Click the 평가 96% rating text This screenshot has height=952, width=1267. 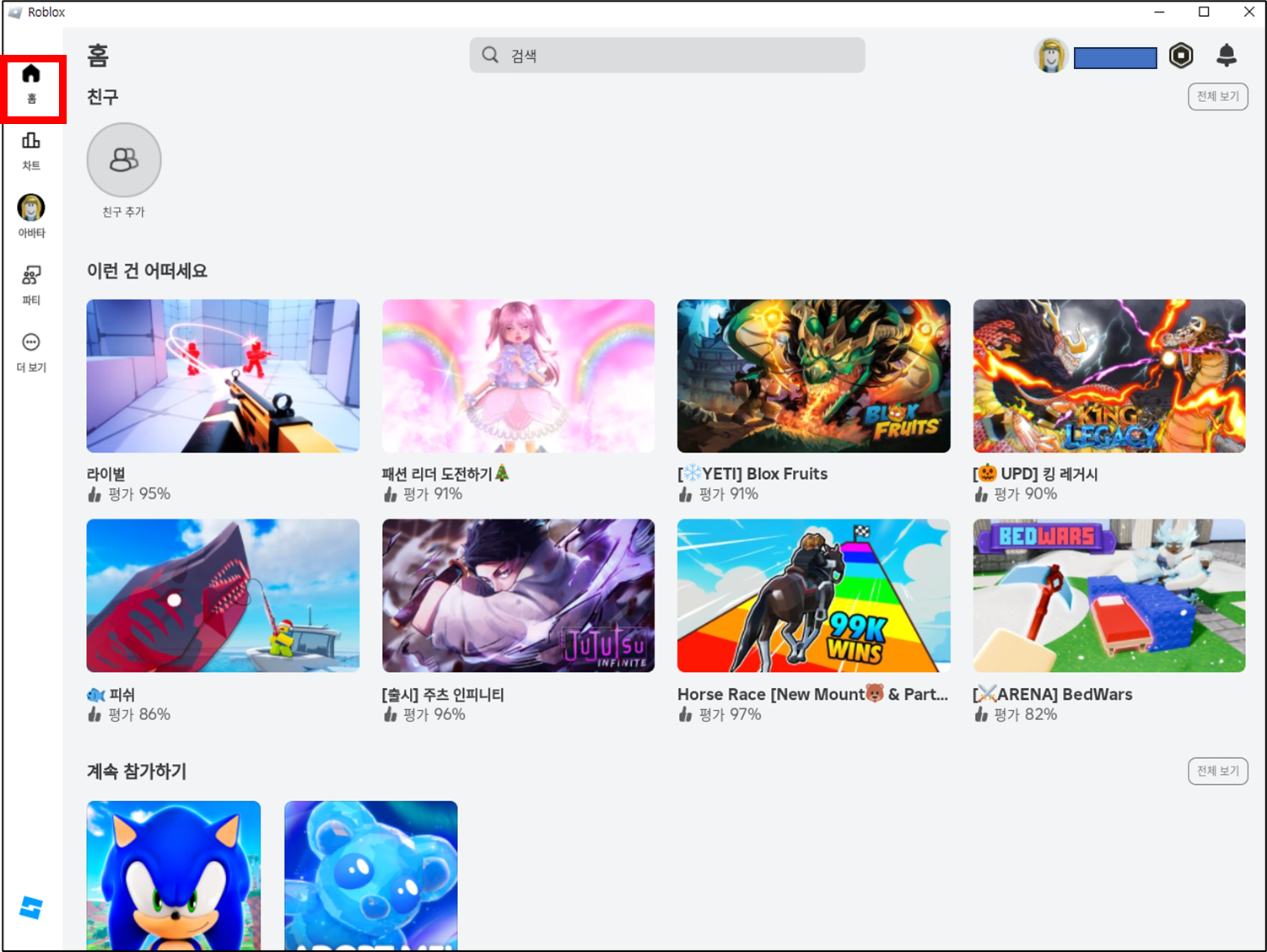pyautogui.click(x=434, y=714)
